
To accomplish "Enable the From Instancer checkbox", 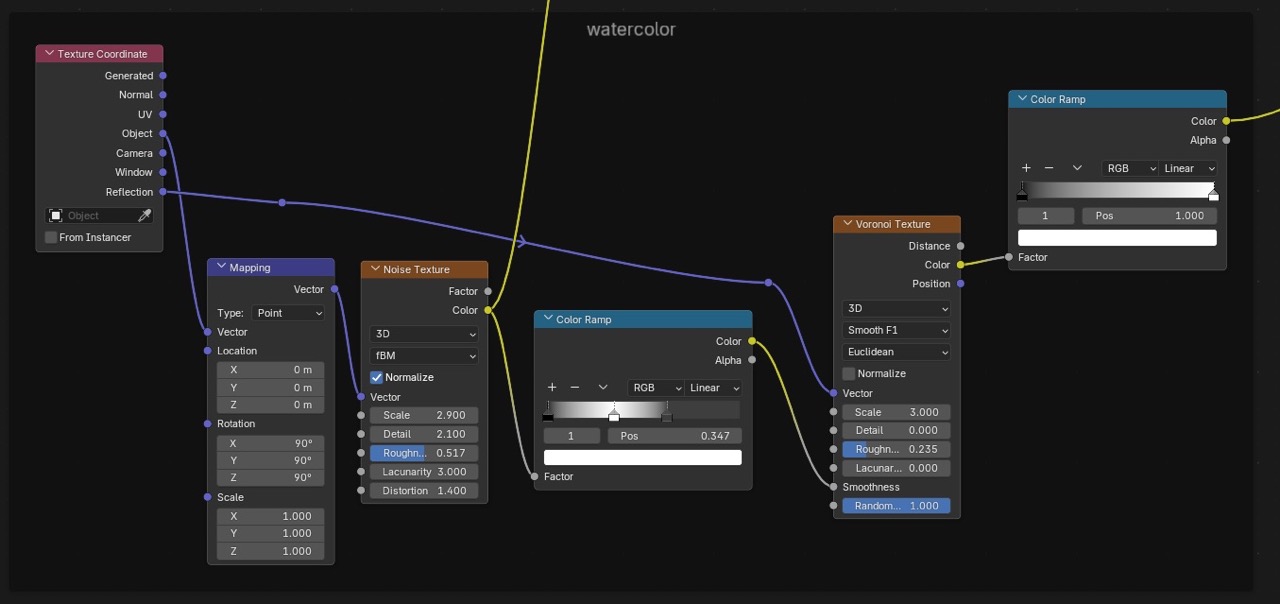I will 51,237.
